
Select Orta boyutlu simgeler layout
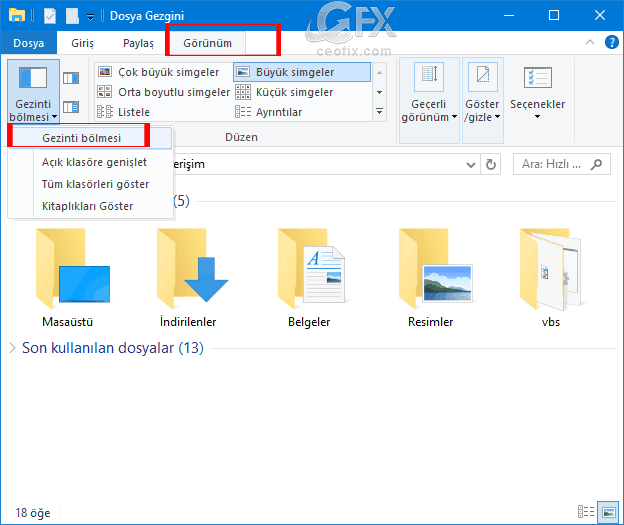click(x=164, y=92)
